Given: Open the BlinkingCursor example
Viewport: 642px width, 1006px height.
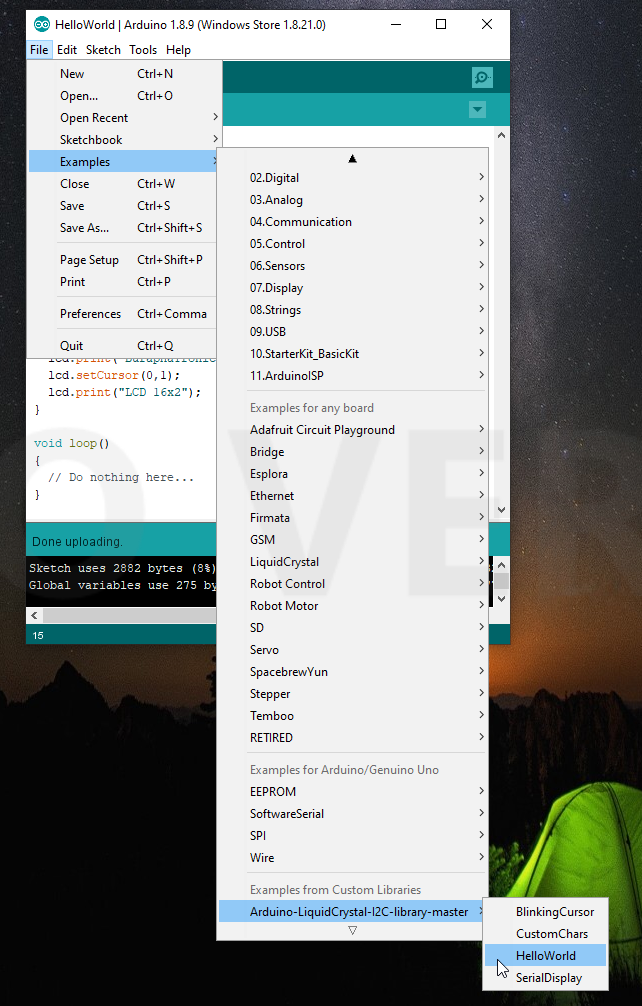Looking at the screenshot, I should [x=545, y=911].
